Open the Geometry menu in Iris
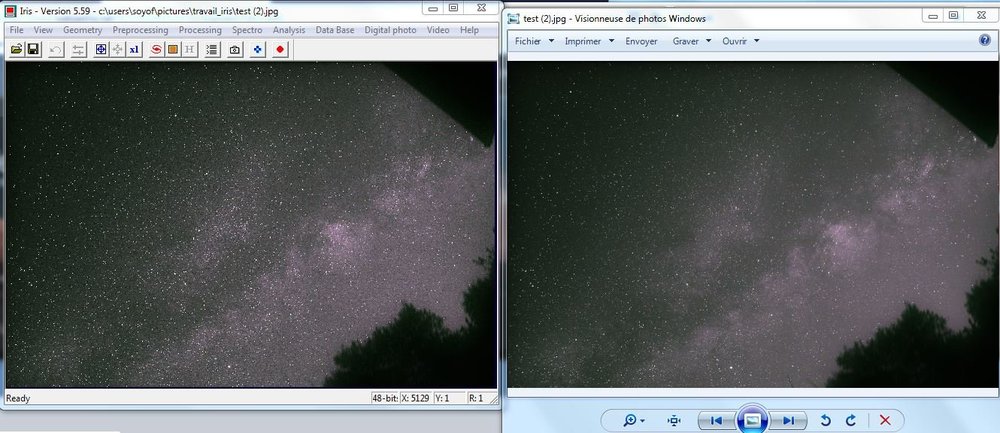Screen dimensions: 1000x433 82,30
